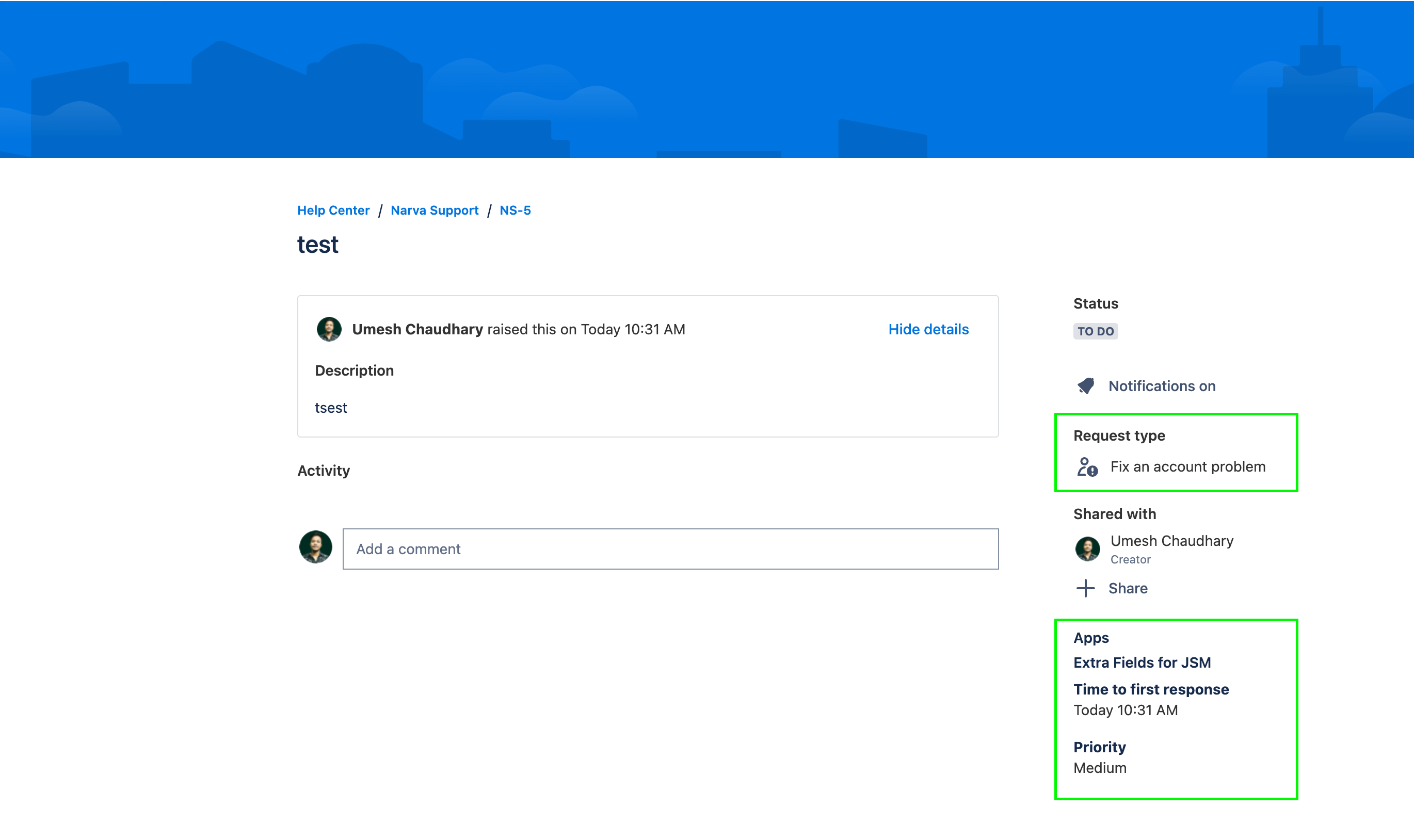This screenshot has height=840, width=1414.
Task: Collapse the request with Hide details
Action: click(928, 329)
